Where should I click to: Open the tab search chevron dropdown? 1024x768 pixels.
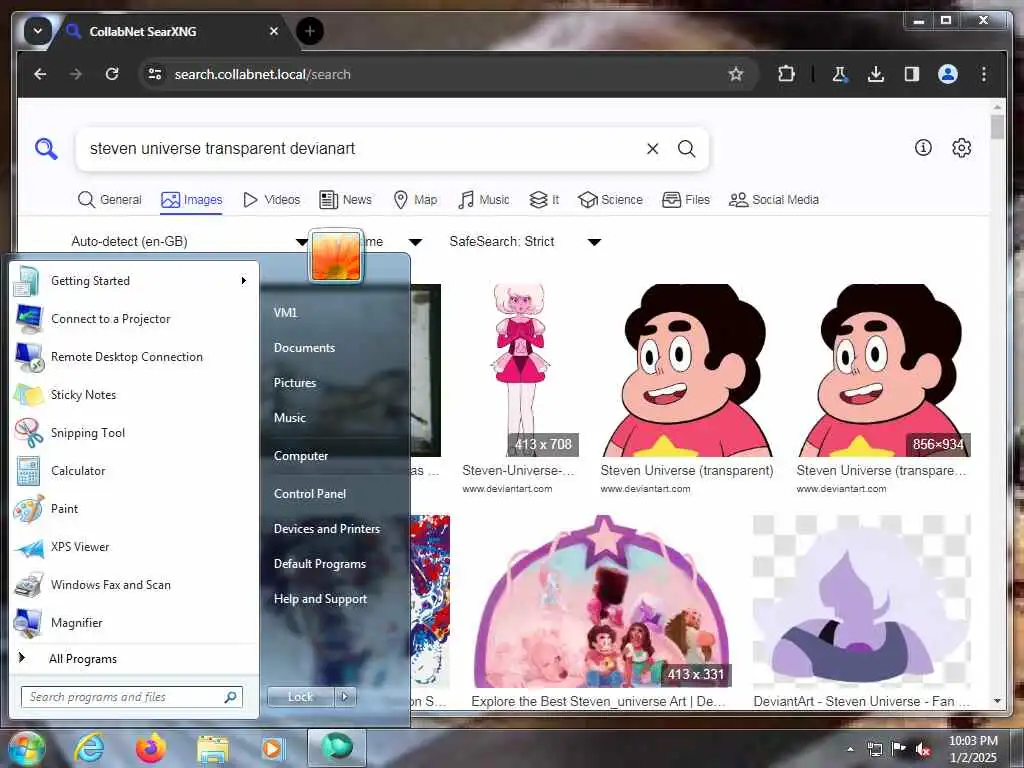pos(38,31)
